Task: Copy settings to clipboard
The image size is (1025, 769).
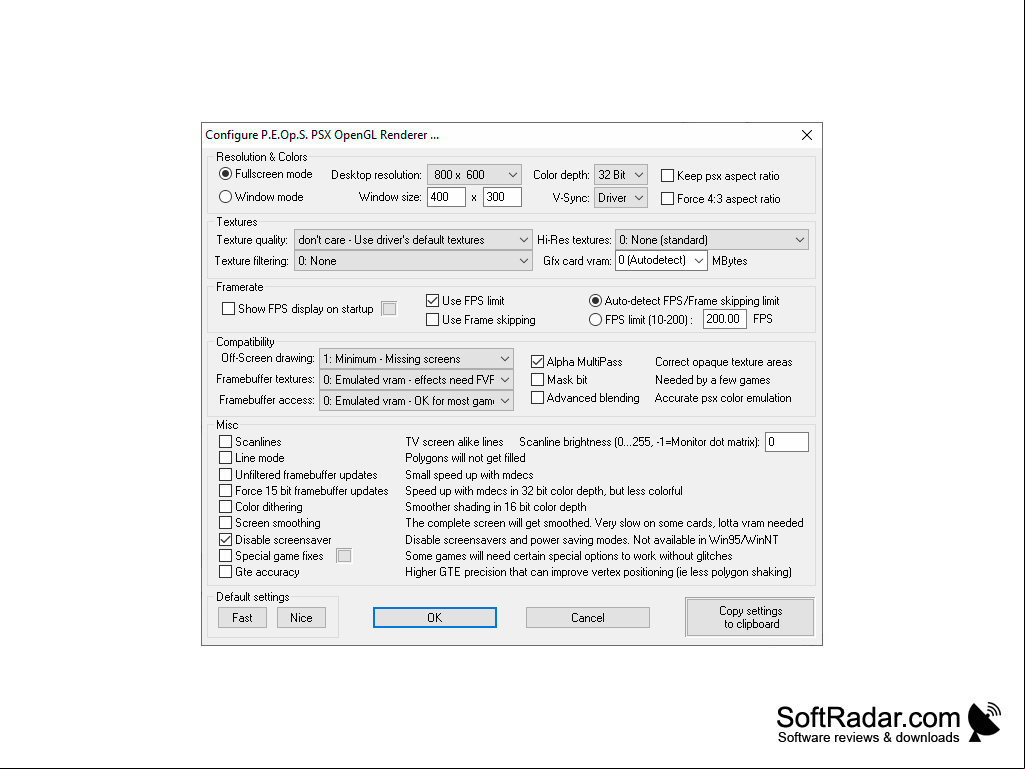Action: click(750, 617)
